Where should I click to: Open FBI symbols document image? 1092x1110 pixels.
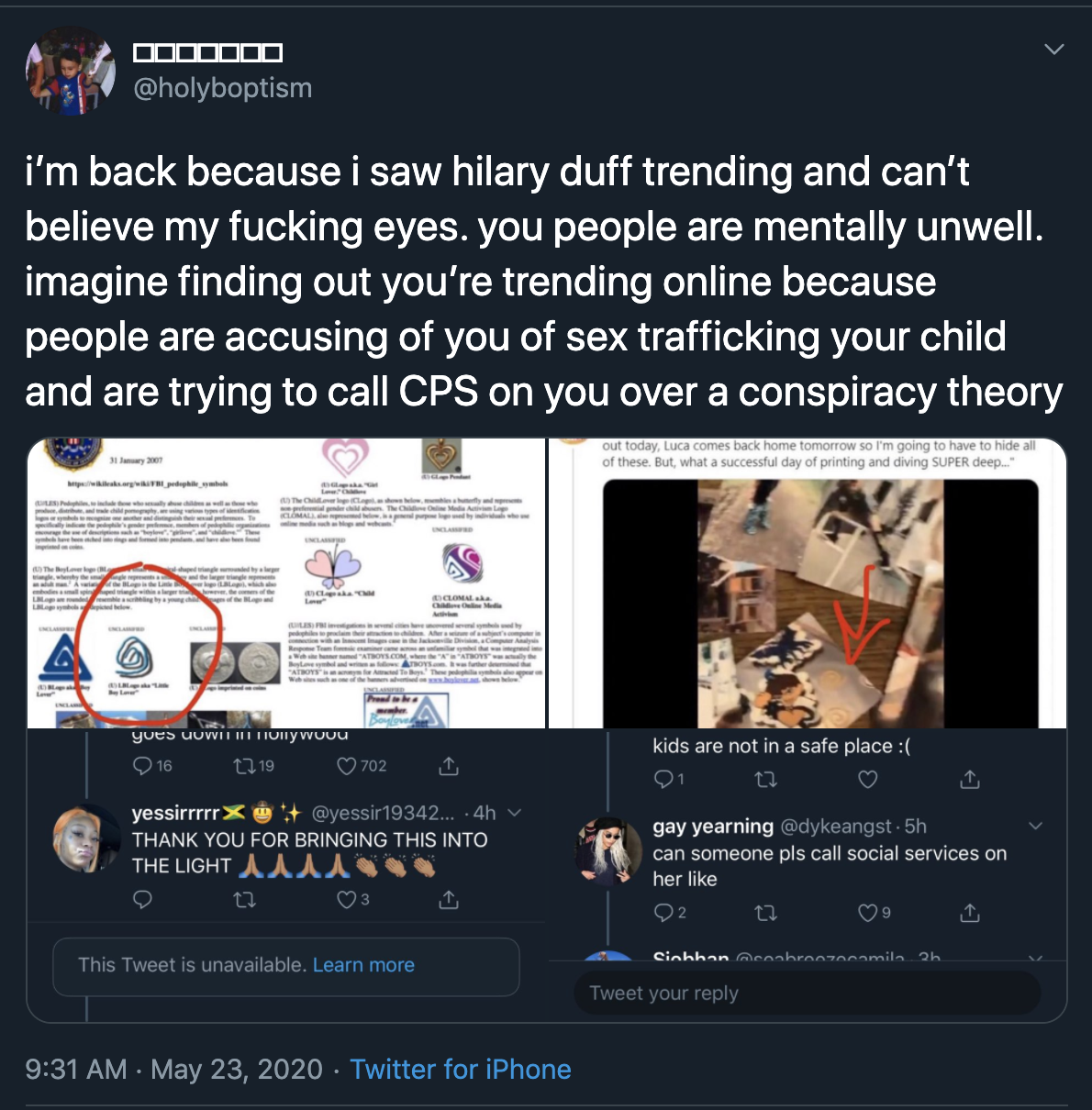286,583
